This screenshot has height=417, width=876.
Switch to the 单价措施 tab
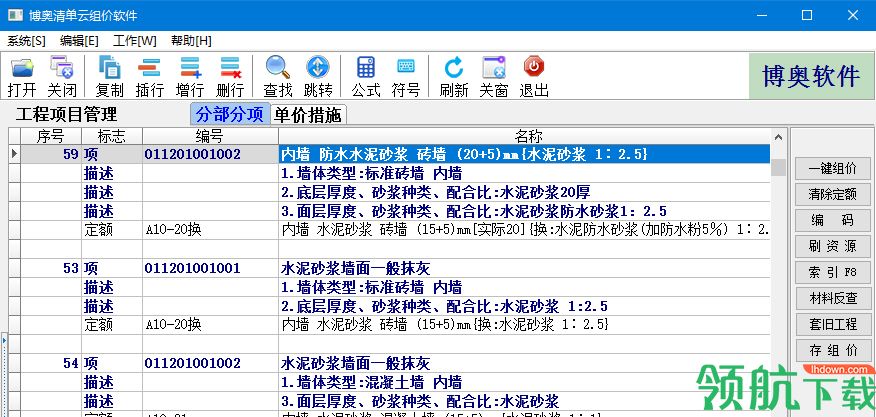pos(308,115)
